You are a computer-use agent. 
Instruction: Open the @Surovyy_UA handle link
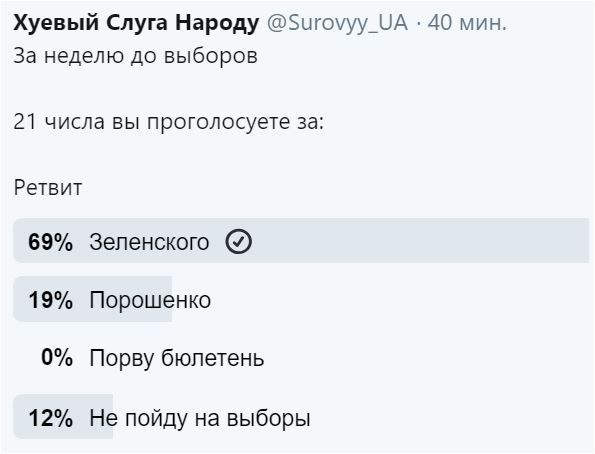pyautogui.click(x=337, y=23)
